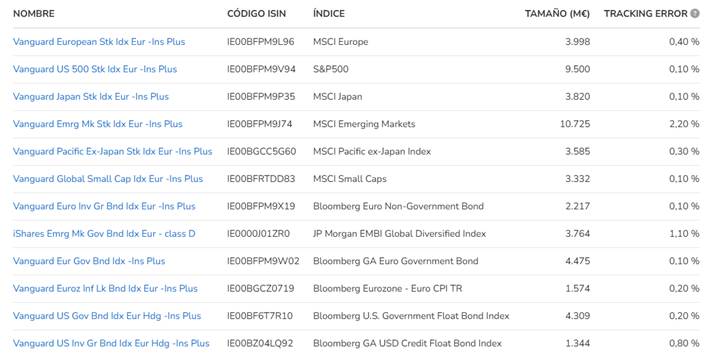
Task: Click size value 2.217
Action: (577, 207)
